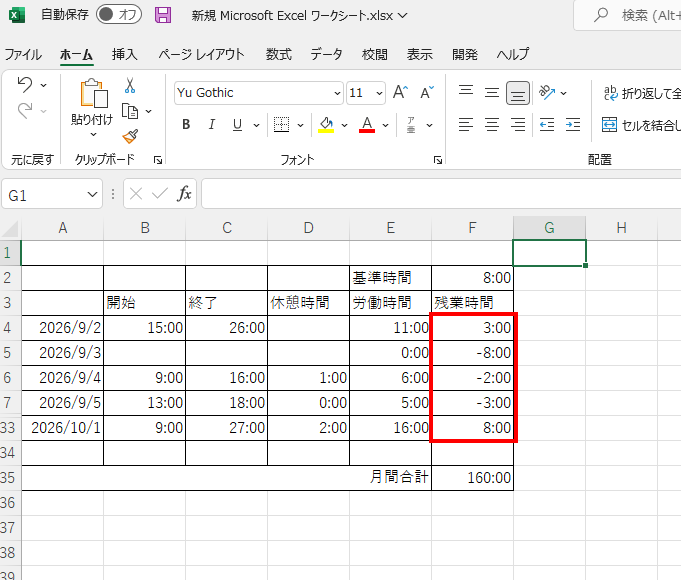Switch to the 開発 tab

(465, 54)
